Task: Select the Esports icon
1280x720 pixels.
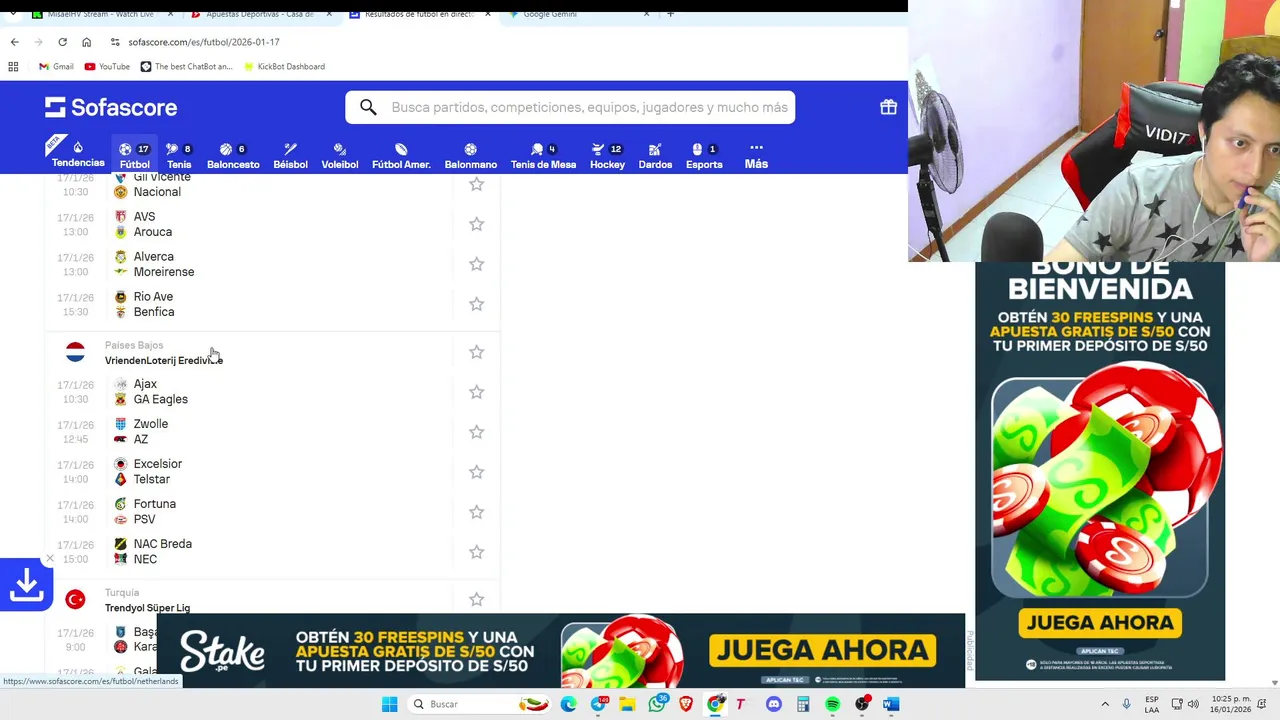Action: (x=704, y=154)
